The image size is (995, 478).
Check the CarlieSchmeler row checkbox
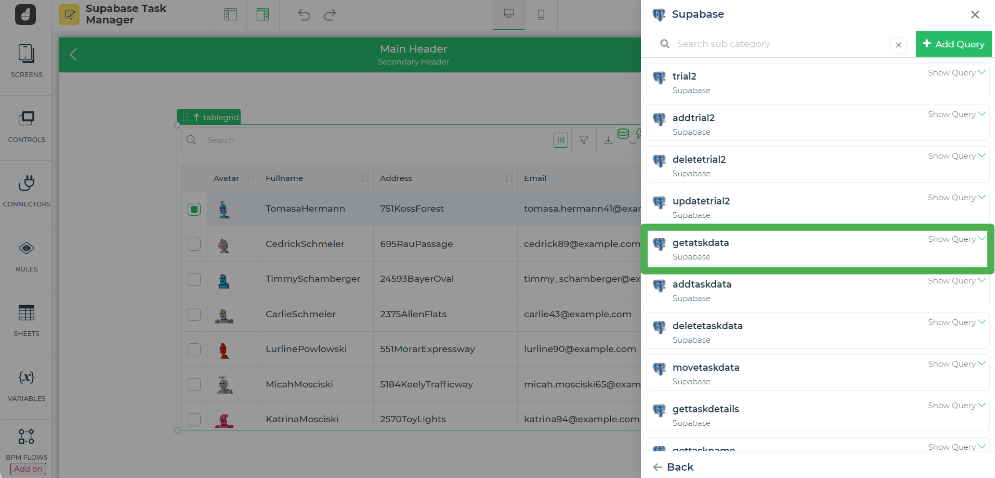[194, 314]
